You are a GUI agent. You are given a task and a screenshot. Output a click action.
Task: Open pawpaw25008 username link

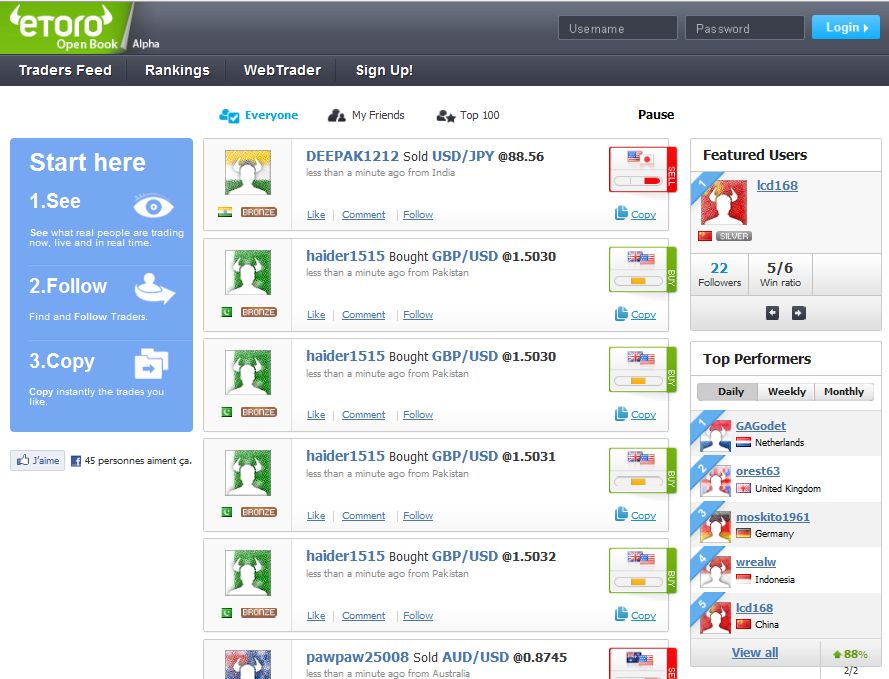[x=357, y=657]
